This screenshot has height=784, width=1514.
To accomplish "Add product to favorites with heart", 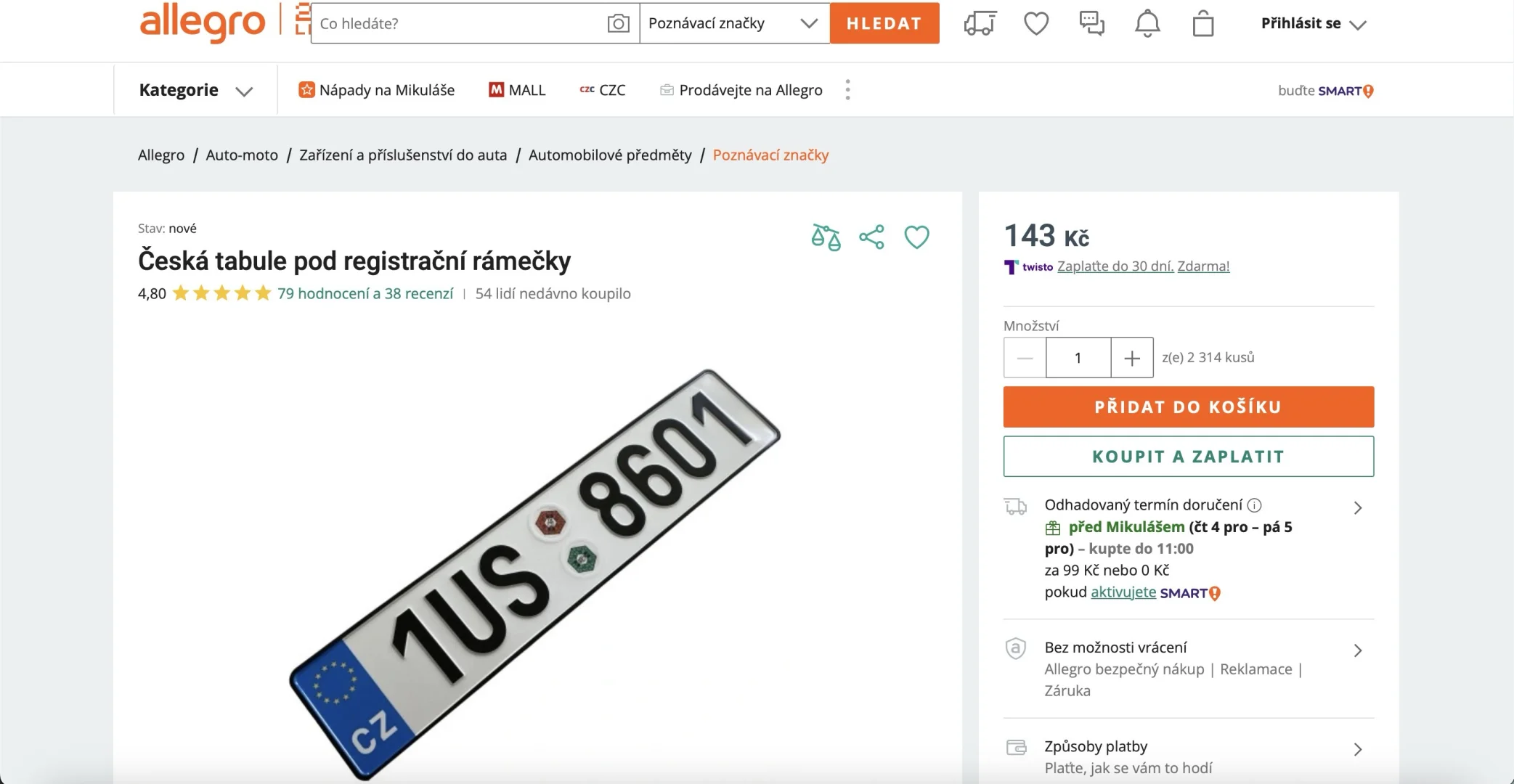I will click(x=916, y=237).
